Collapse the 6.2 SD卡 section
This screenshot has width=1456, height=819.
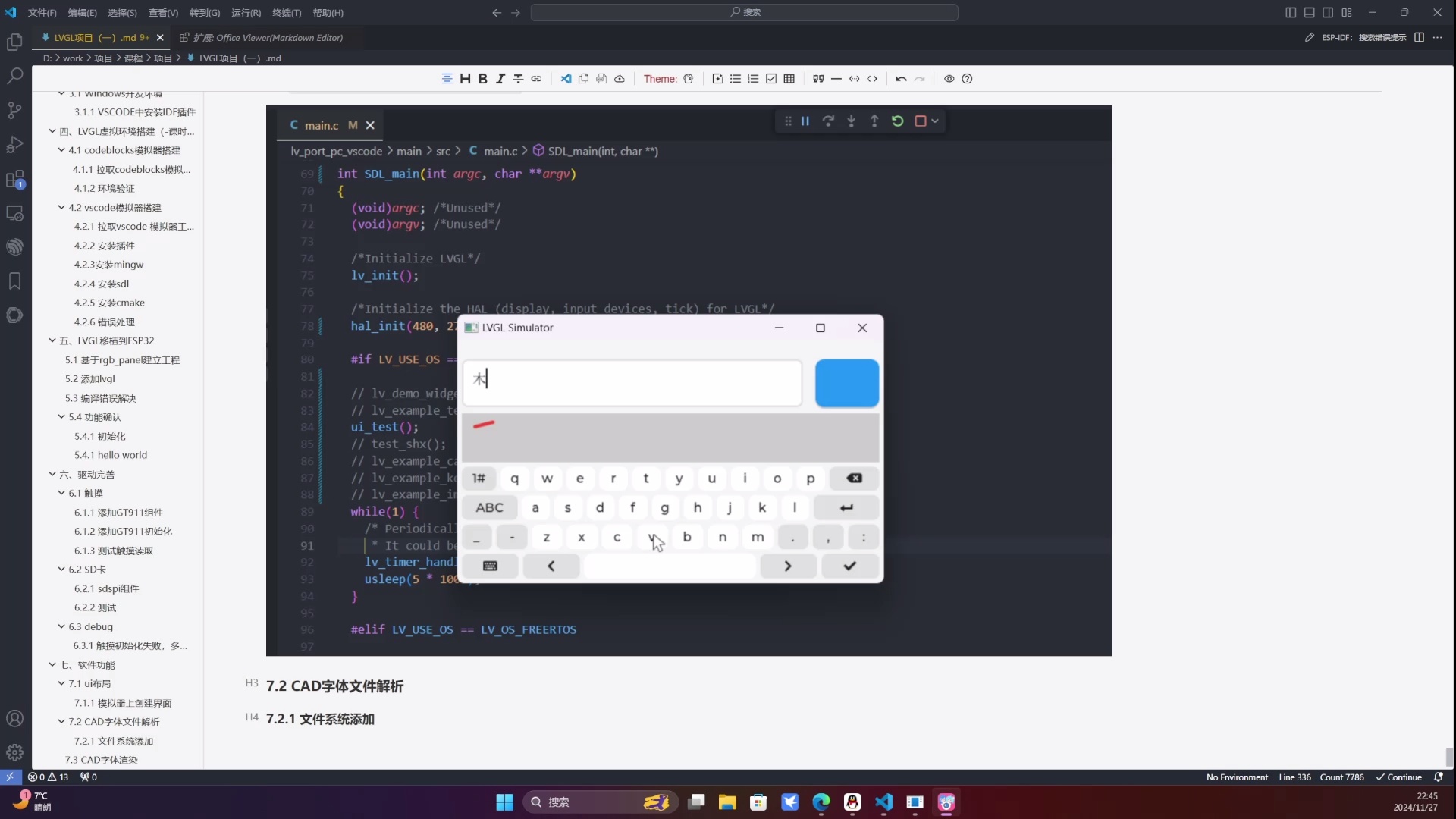tap(62, 569)
